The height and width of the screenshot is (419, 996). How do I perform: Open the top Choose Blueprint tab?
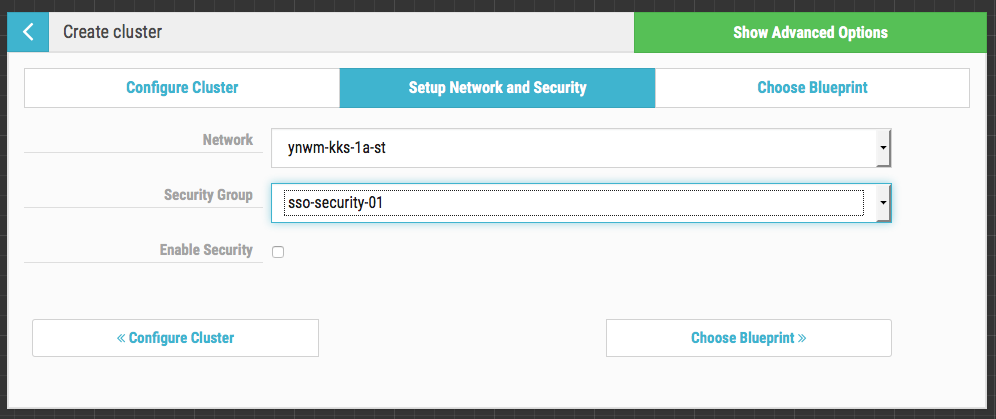812,88
